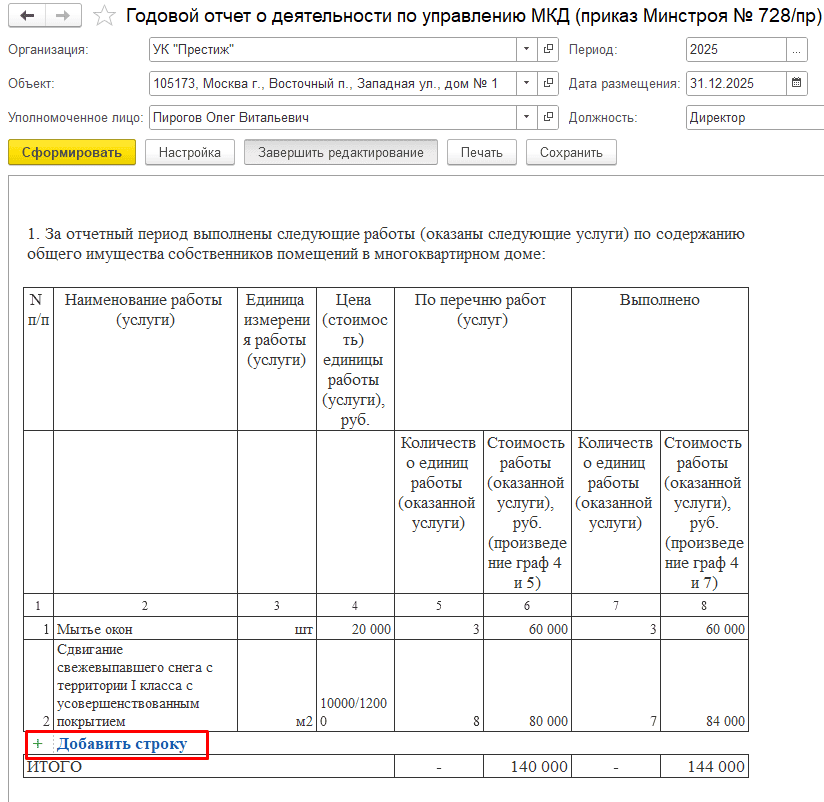Open Уполномоченное лицо record via open icon
The width and height of the screenshot is (824, 802).
549,117
